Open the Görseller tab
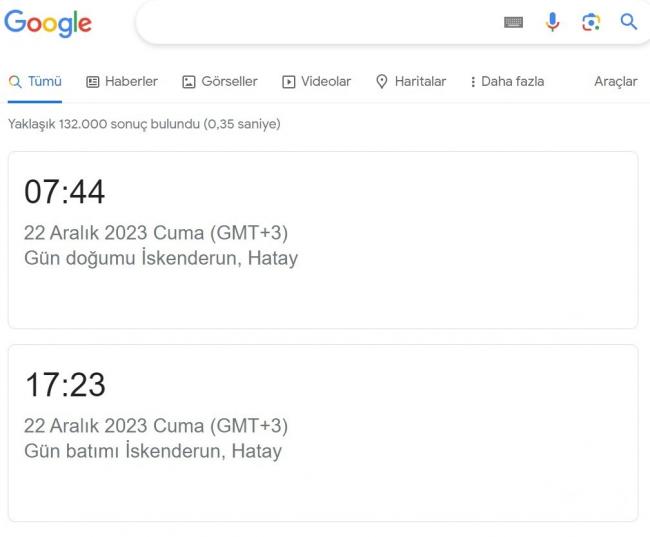650x537 pixels. click(220, 81)
